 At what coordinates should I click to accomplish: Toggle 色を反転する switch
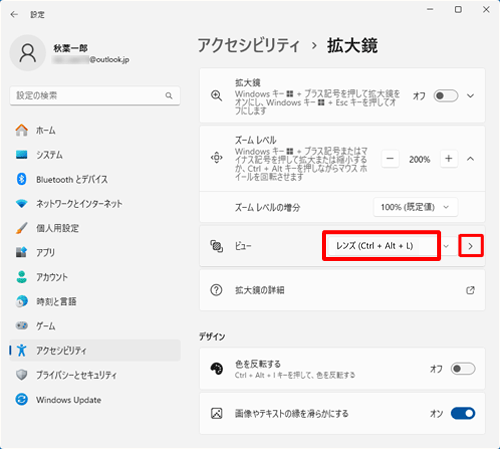point(463,369)
